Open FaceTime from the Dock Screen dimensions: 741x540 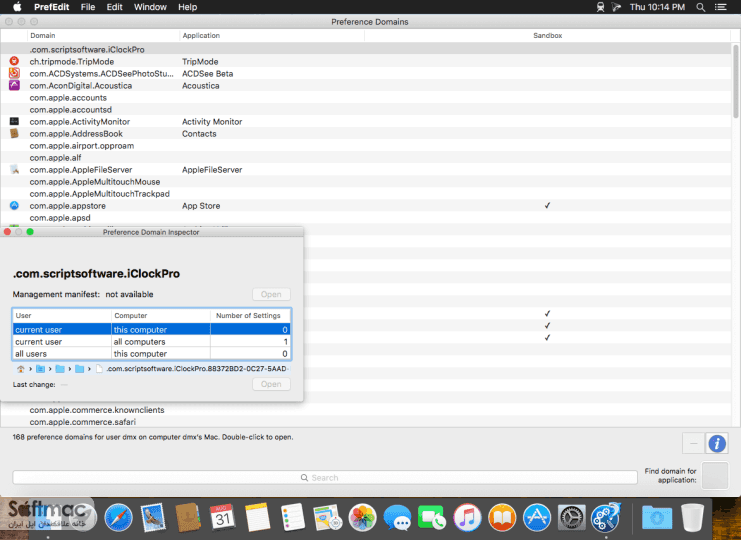click(432, 518)
